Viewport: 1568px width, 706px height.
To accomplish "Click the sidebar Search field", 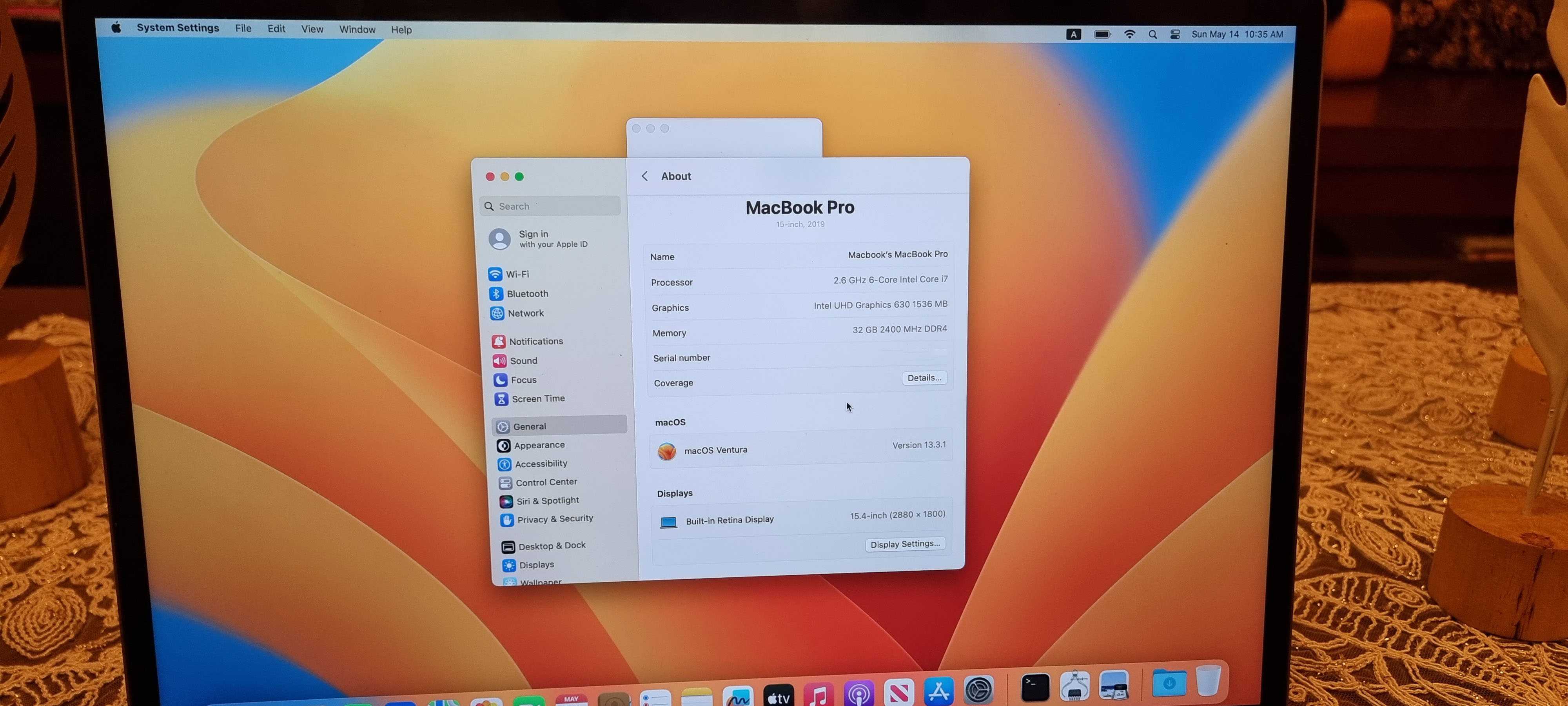I will (551, 206).
